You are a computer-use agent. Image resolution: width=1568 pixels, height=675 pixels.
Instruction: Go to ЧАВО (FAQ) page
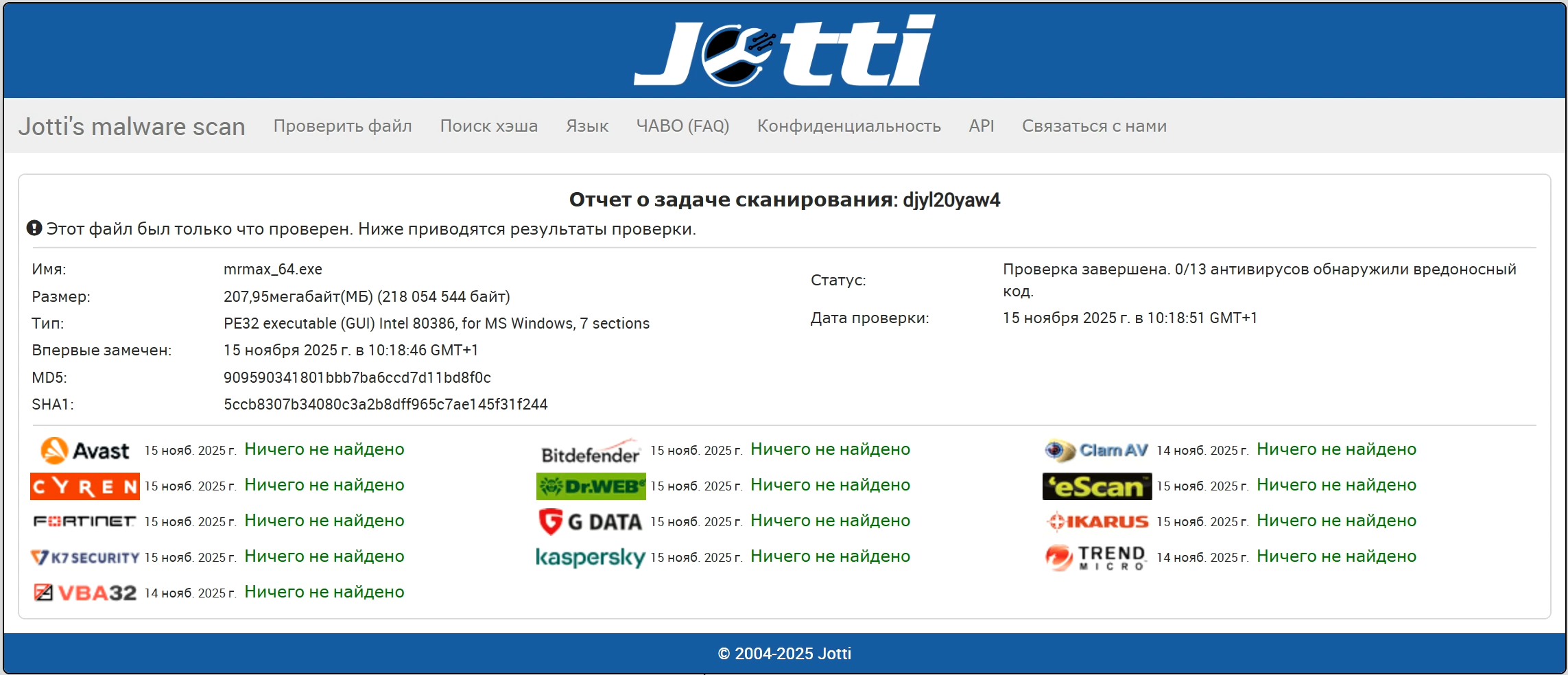(682, 126)
